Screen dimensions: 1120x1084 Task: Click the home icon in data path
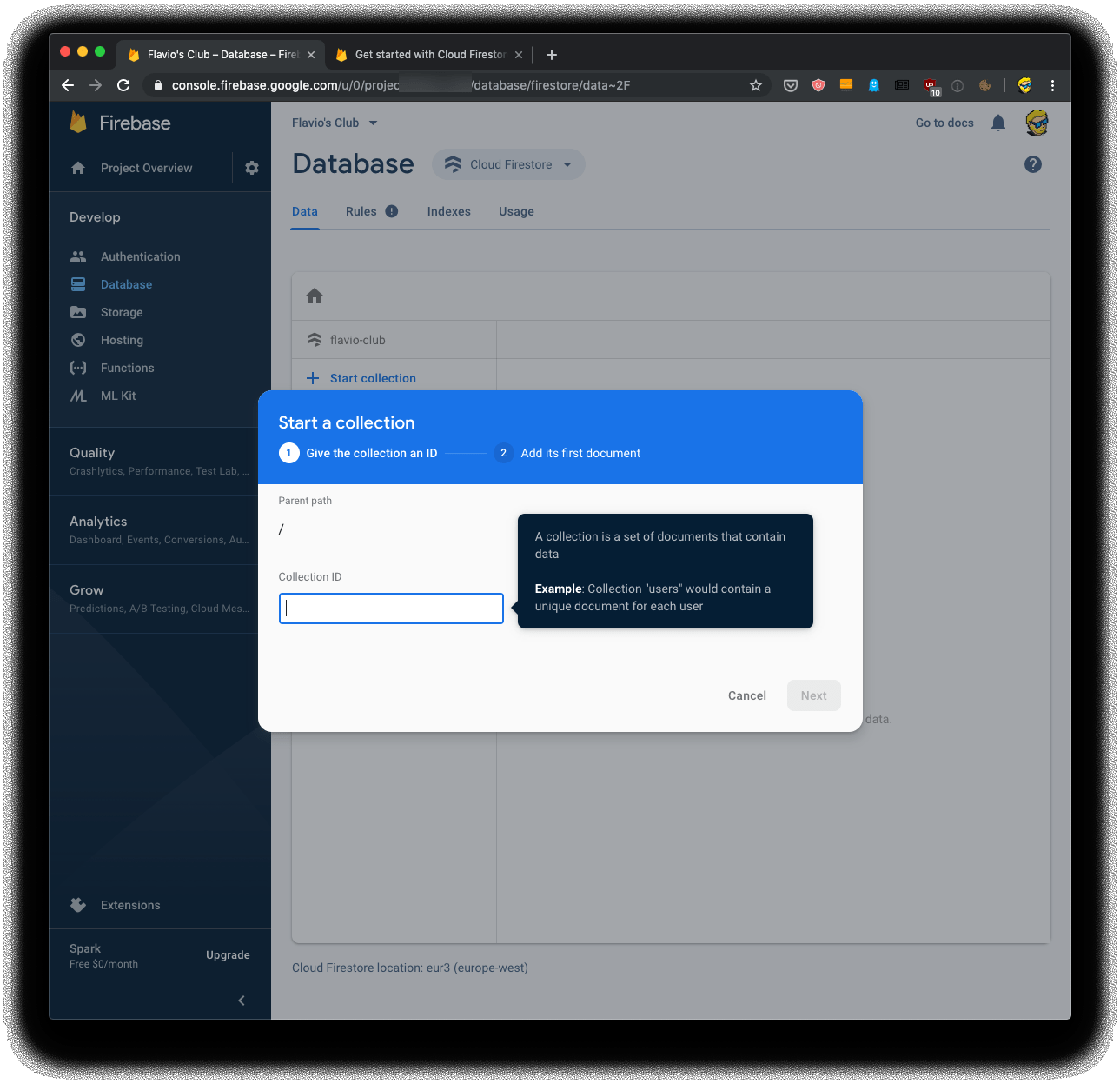(x=315, y=296)
